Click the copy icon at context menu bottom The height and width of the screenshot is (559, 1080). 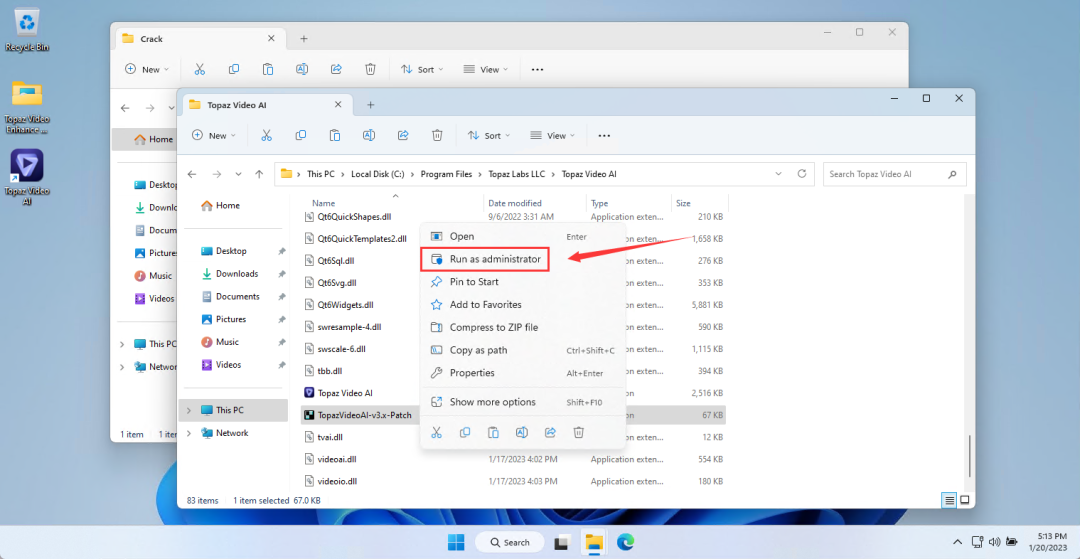(x=465, y=432)
